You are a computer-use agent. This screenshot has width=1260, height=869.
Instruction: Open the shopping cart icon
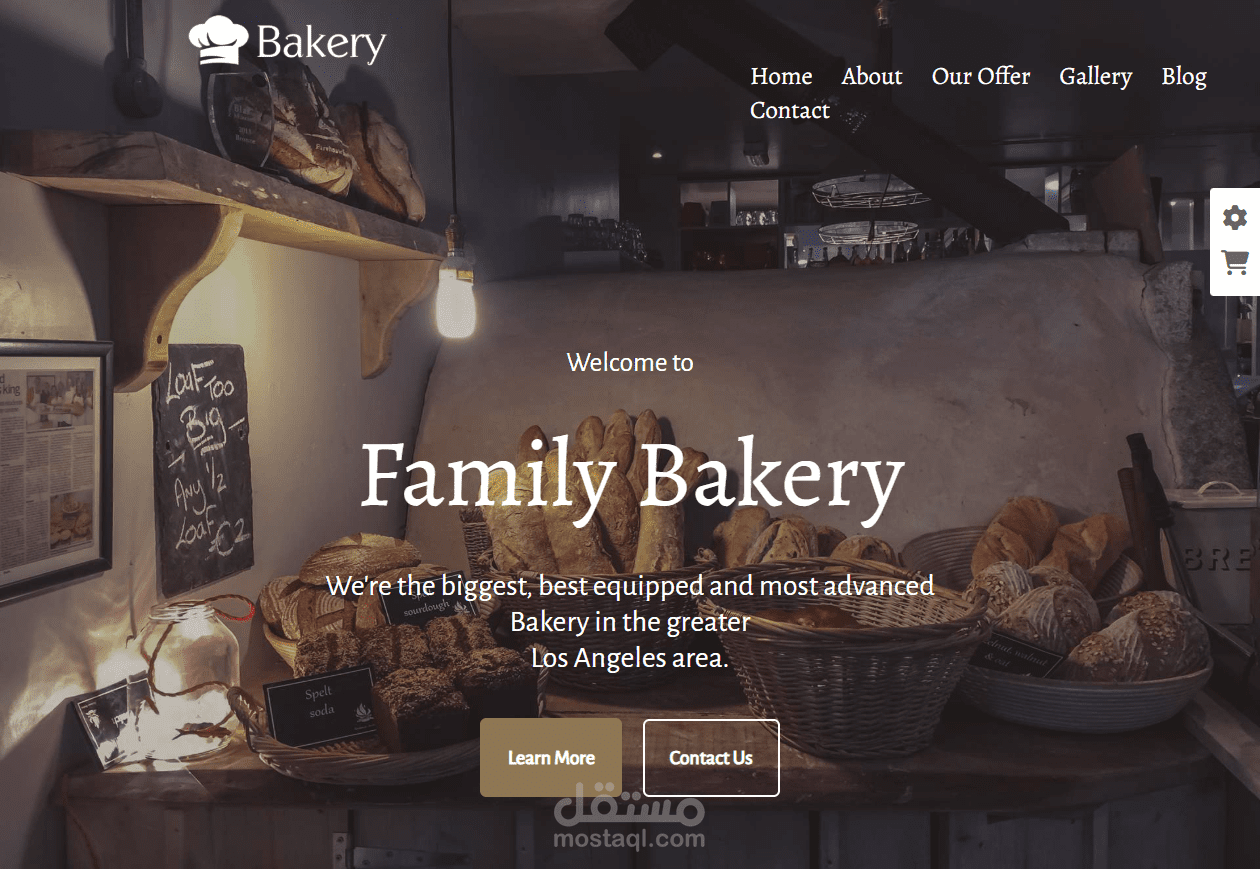[x=1235, y=263]
